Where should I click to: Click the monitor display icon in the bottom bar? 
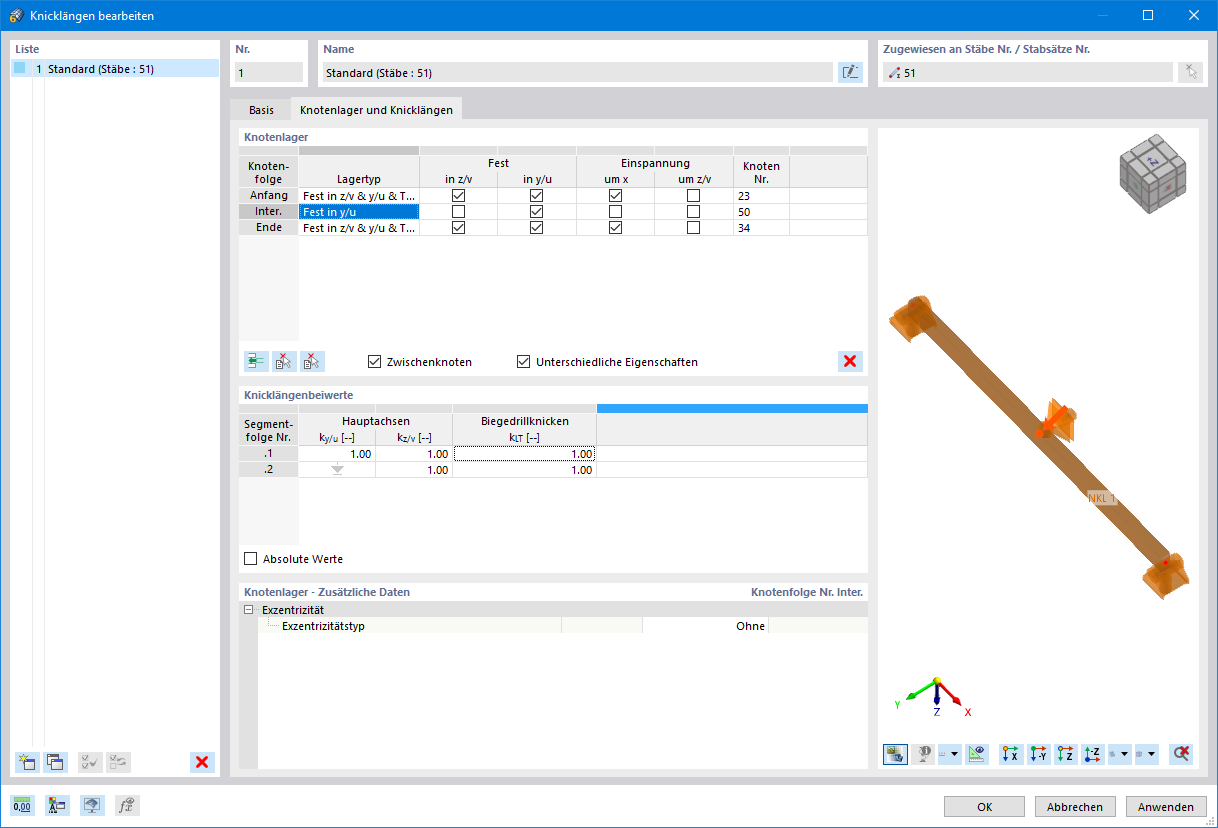pyautogui.click(x=92, y=806)
